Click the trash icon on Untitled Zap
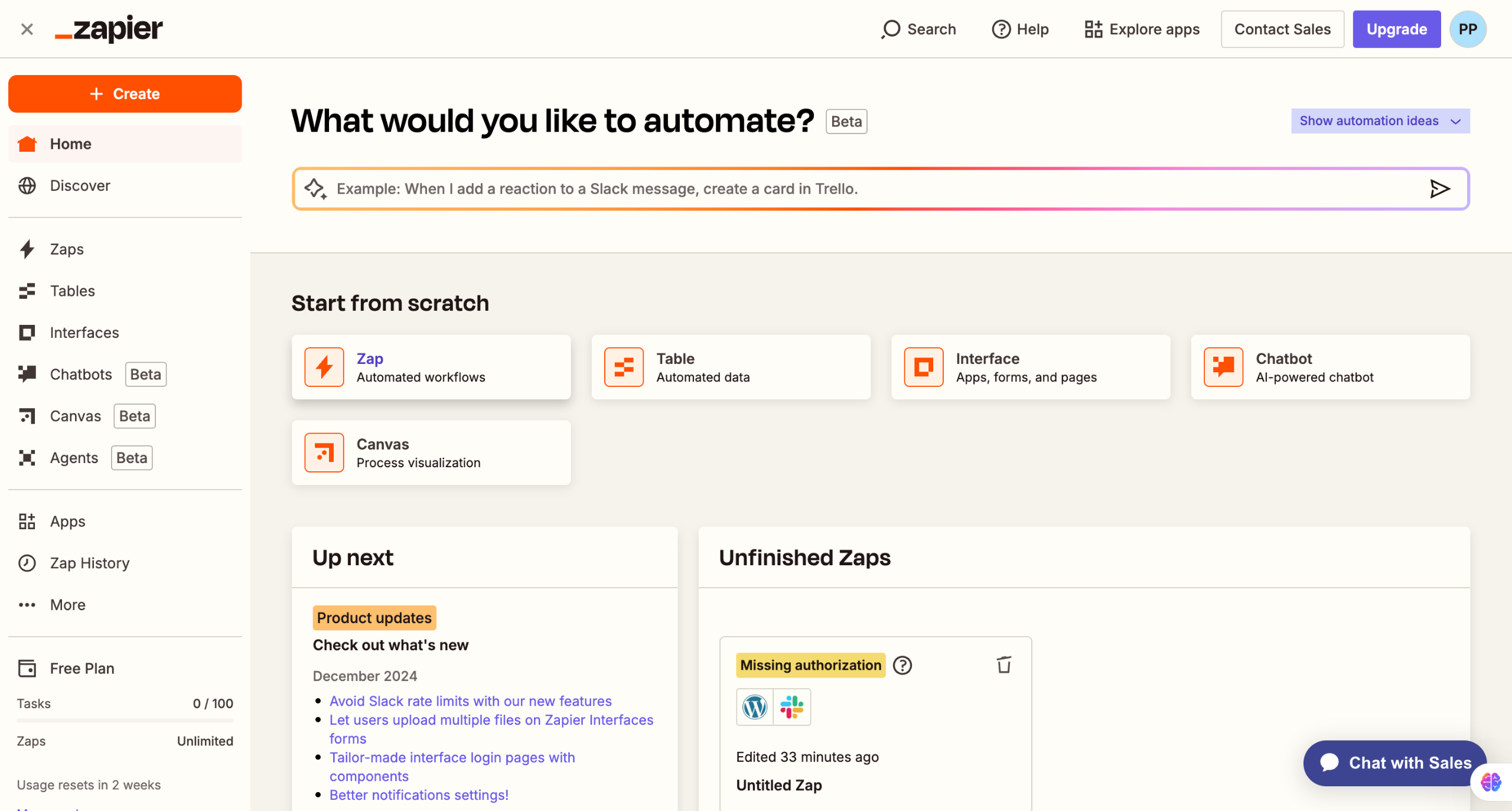Screen dimensions: 1512x811 coord(1003,665)
